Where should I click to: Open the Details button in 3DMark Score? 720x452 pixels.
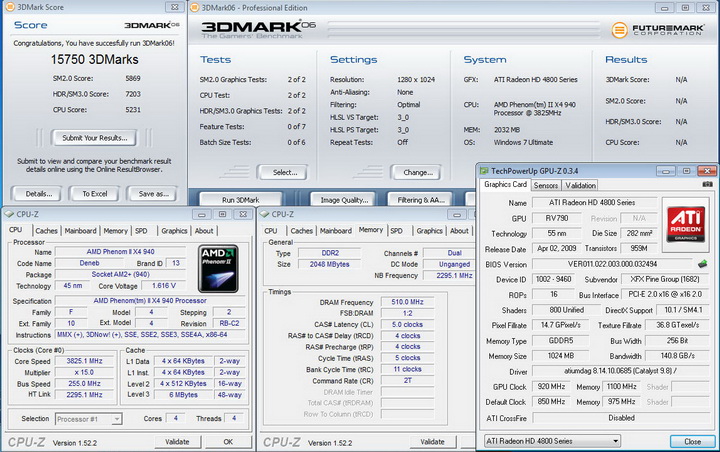(39, 194)
